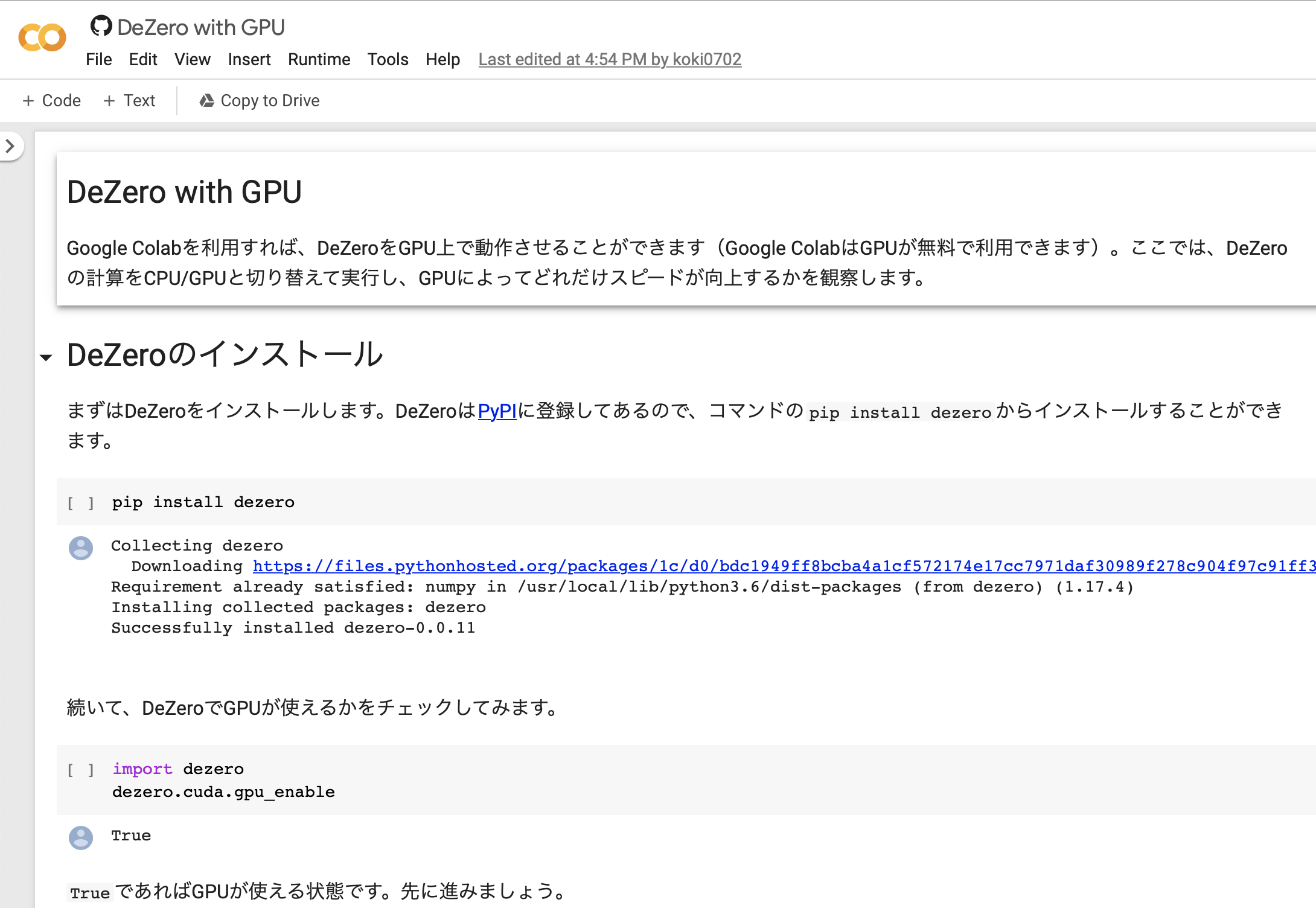This screenshot has width=1316, height=908.
Task: Open the PyPI hyperlink
Action: point(497,411)
